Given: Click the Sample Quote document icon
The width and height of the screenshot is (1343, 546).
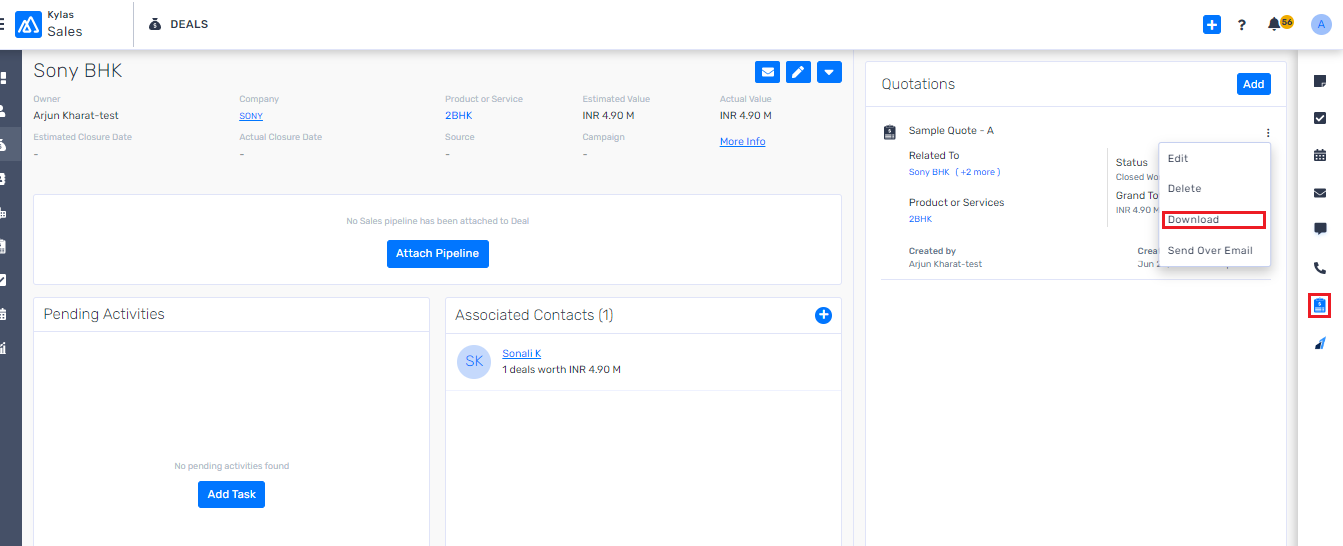Looking at the screenshot, I should pyautogui.click(x=890, y=132).
